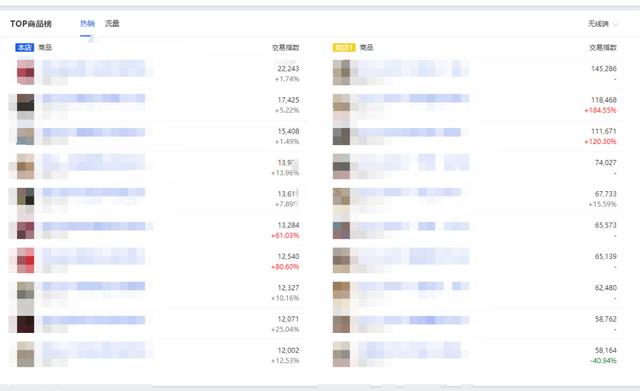This screenshot has height=391, width=640.
Task: Switch to the 流量 tab
Action: [112, 24]
